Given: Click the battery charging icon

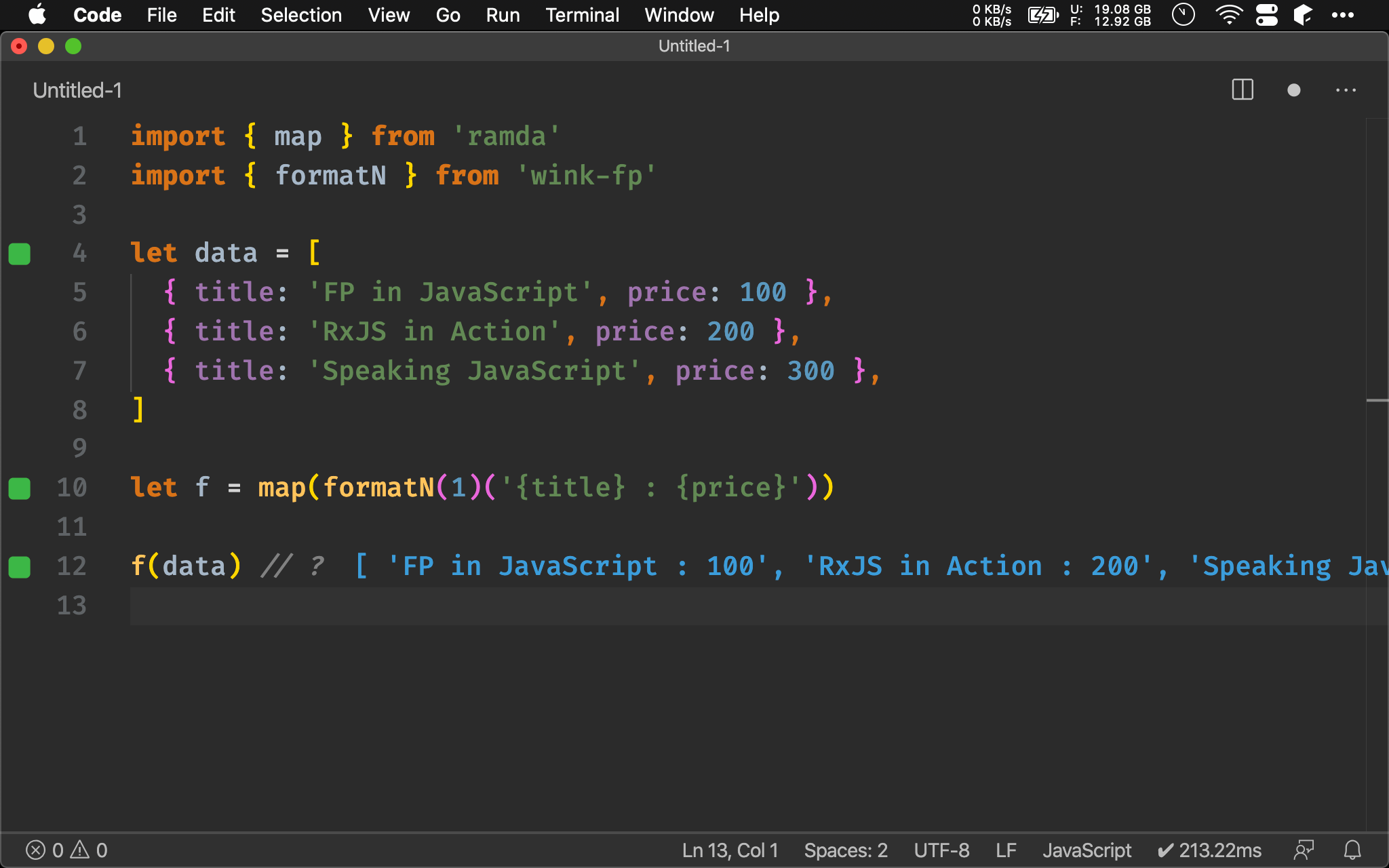Looking at the screenshot, I should click(x=1043, y=15).
